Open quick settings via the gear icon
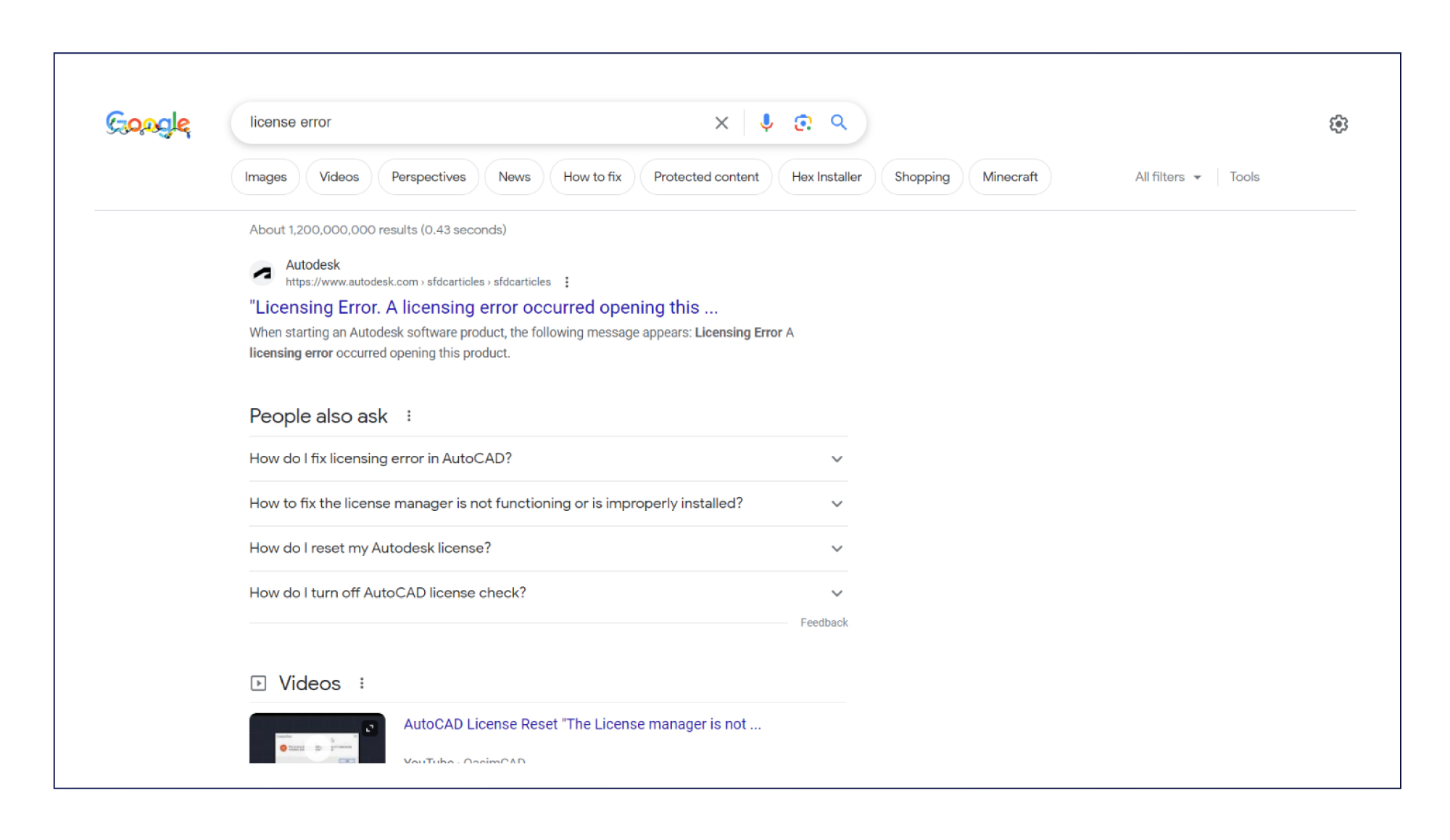The width and height of the screenshot is (1450, 840). pyautogui.click(x=1338, y=124)
